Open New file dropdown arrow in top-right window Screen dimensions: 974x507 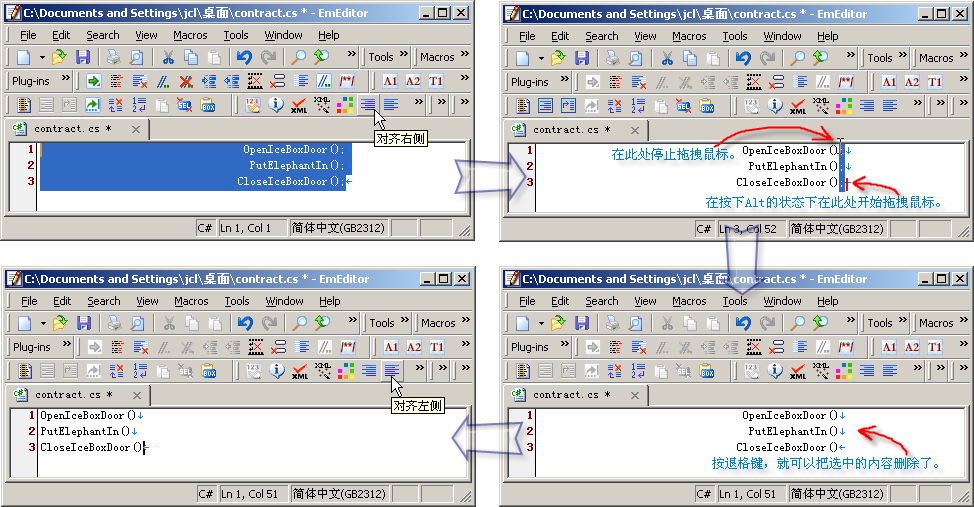click(541, 58)
